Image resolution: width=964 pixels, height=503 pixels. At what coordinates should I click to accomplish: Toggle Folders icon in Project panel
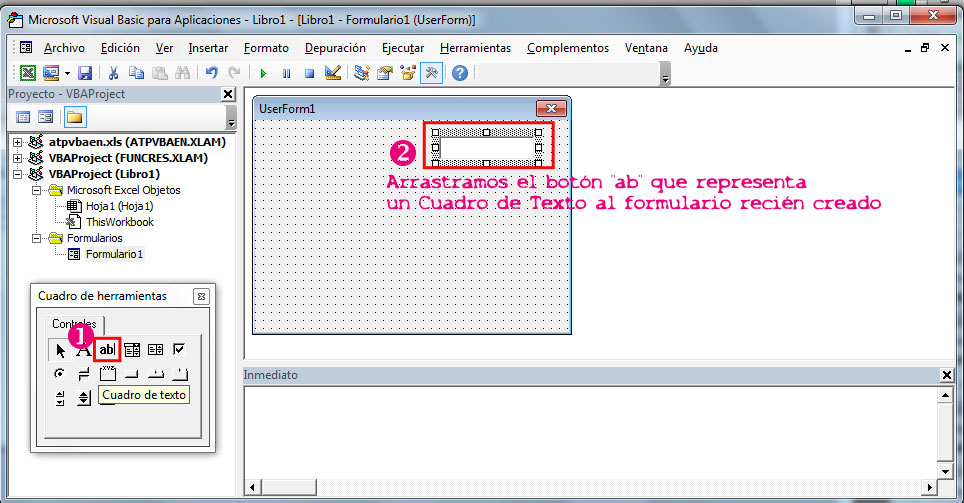pyautogui.click(x=75, y=117)
